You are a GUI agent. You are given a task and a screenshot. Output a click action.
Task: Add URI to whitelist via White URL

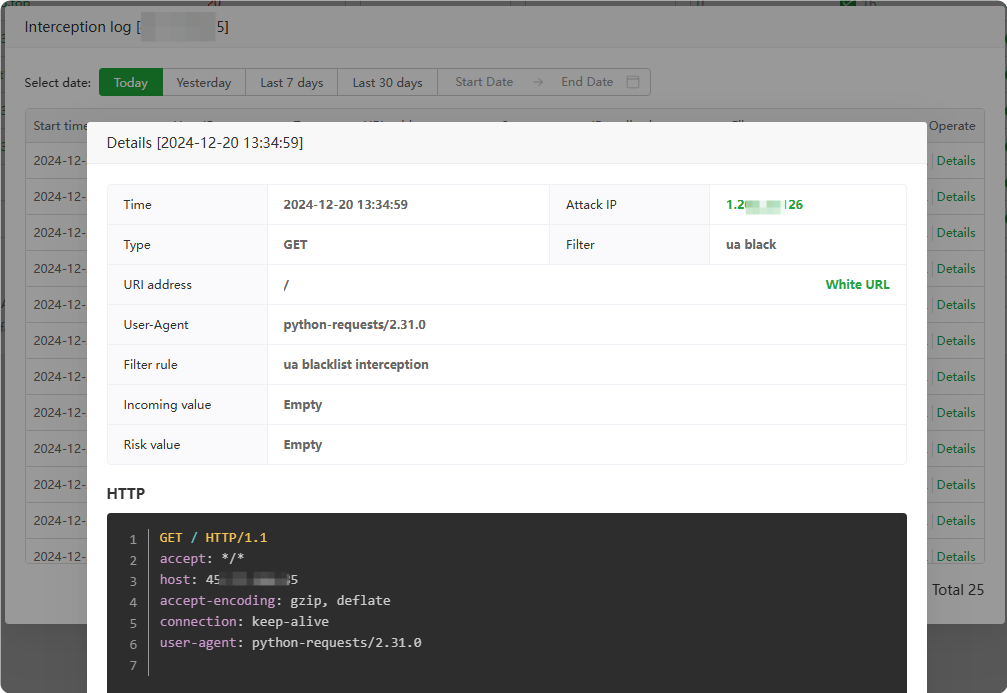[x=857, y=284]
